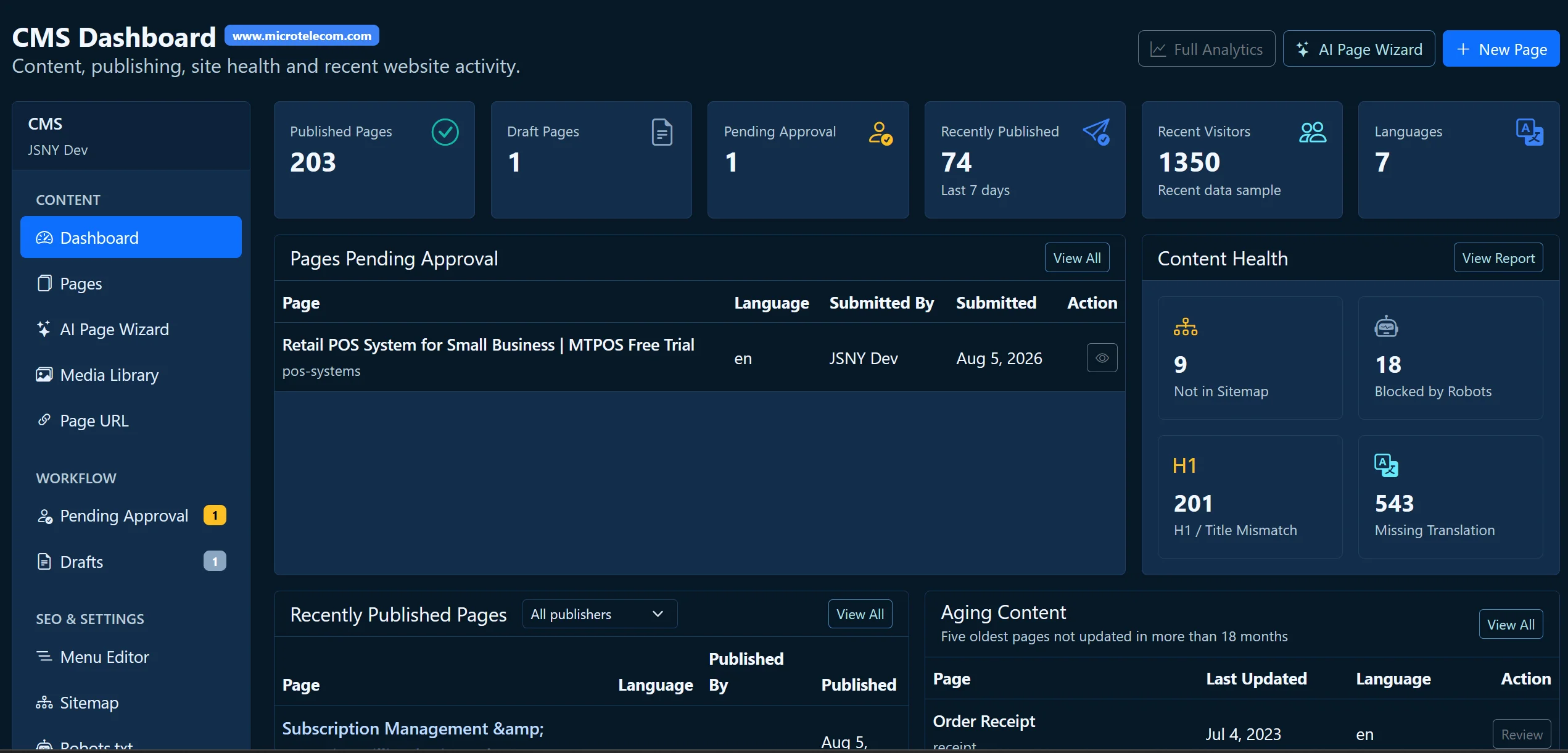Click the Order Receipt page name
1568x753 pixels.
click(984, 721)
